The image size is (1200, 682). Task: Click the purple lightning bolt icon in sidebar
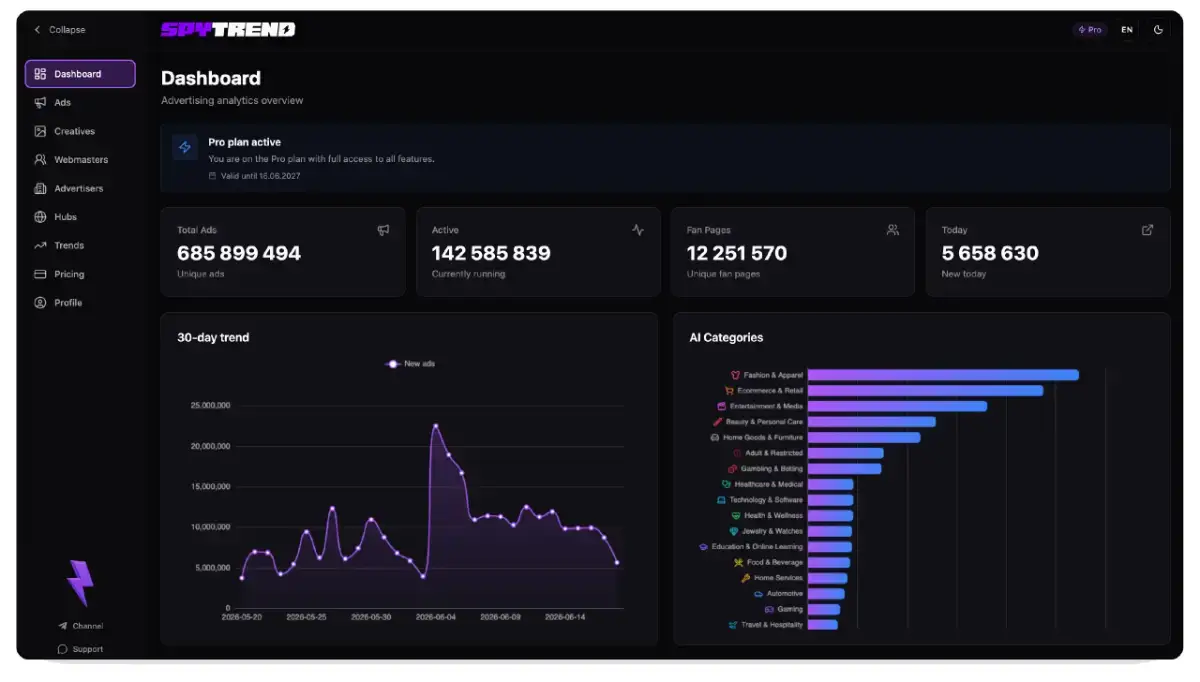tap(80, 582)
